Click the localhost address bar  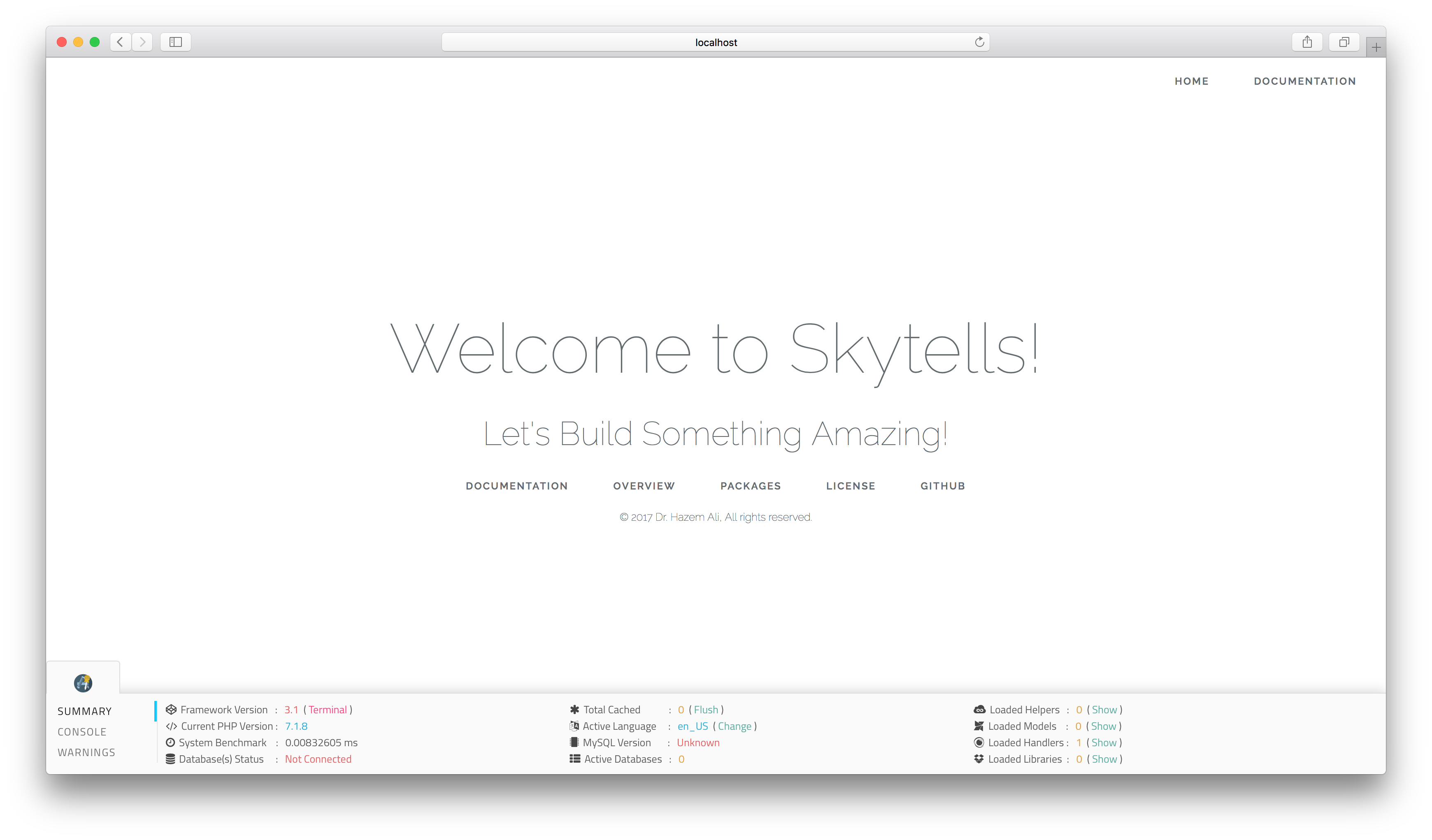tap(716, 42)
